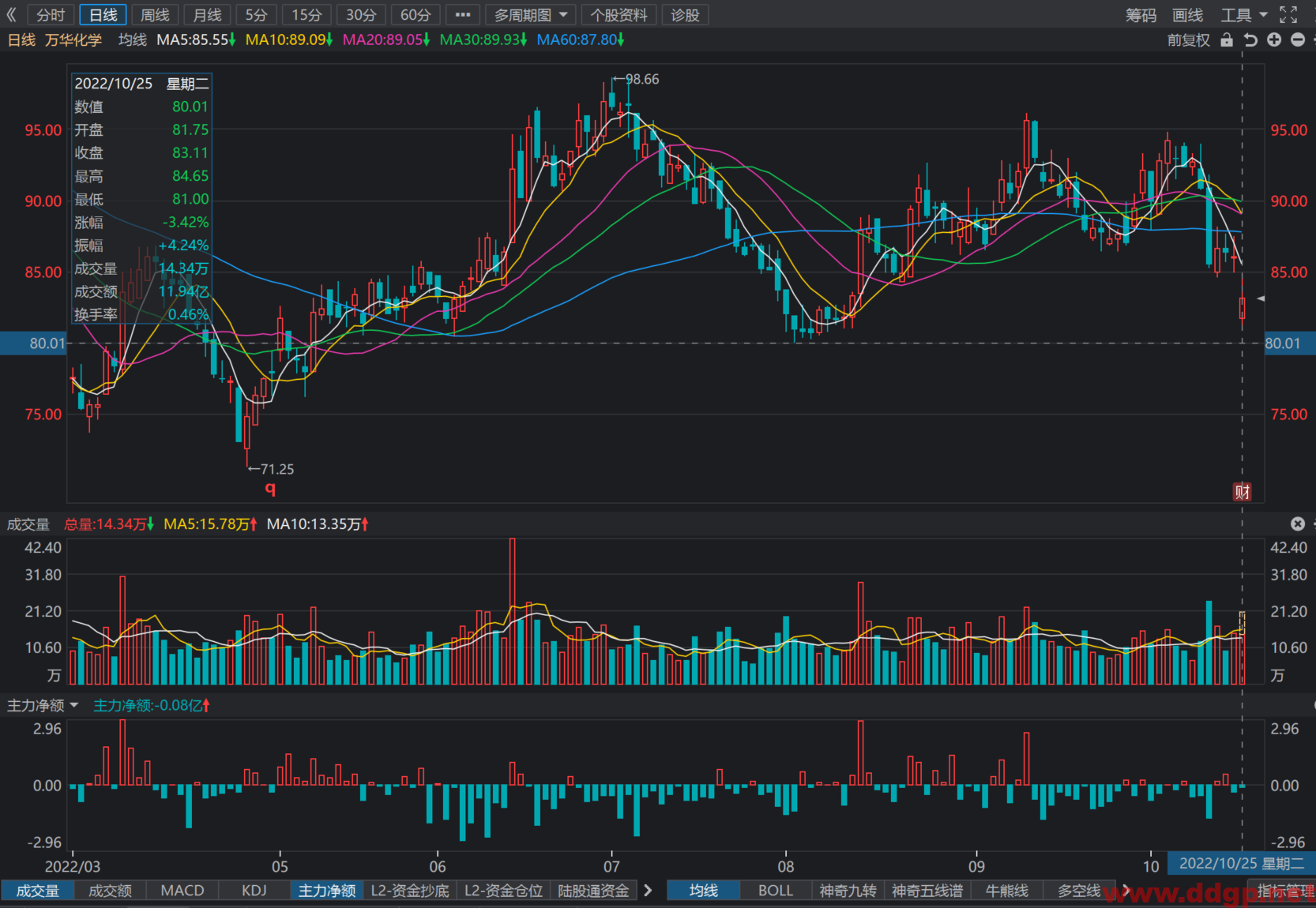Select the 均线 main overlay tab
This screenshot has height=908, width=1316.
coord(703,891)
